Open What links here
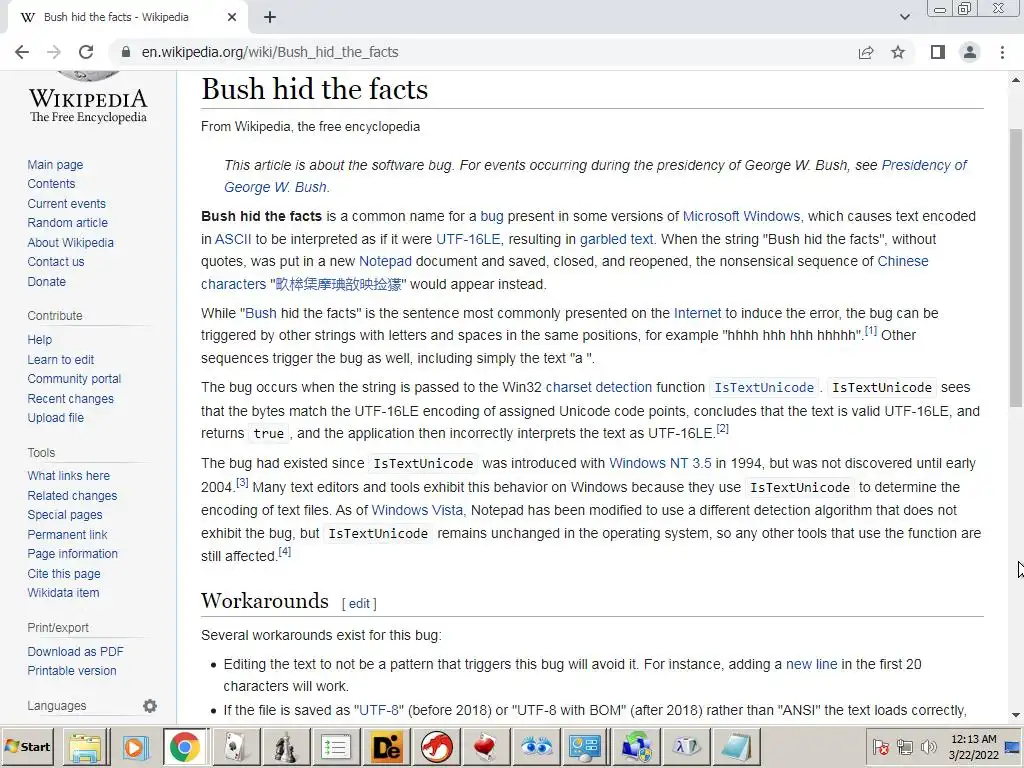The height and width of the screenshot is (768, 1024). pos(69,475)
